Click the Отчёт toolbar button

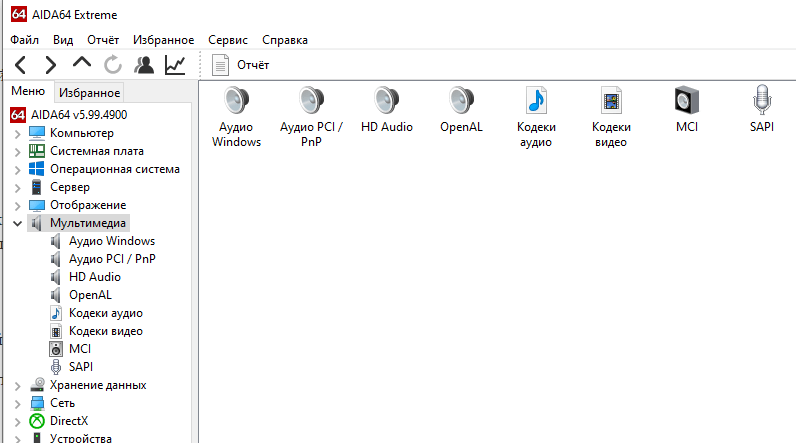pyautogui.click(x=241, y=65)
